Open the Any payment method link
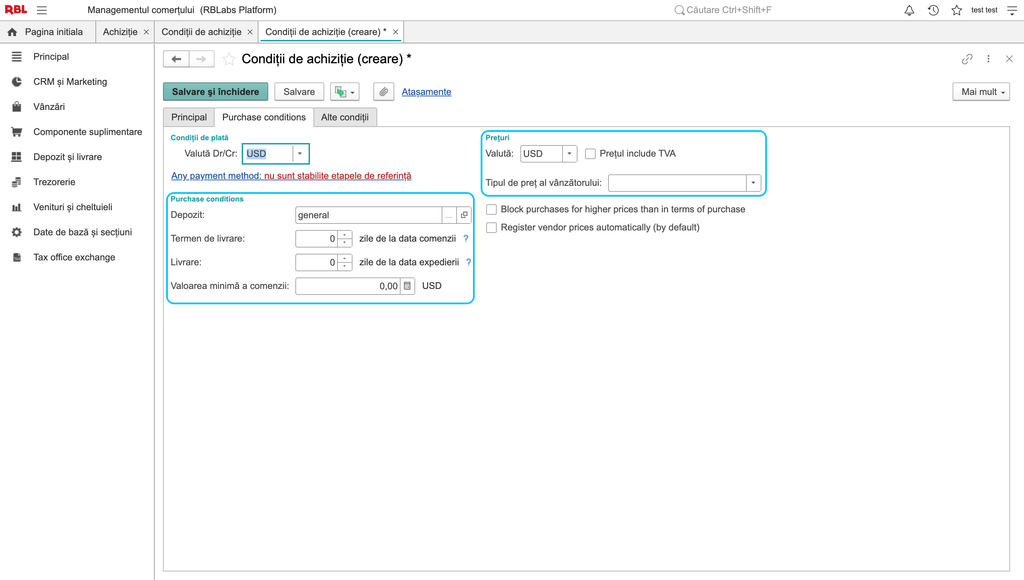Viewport: 1024px width, 580px height. coord(291,176)
